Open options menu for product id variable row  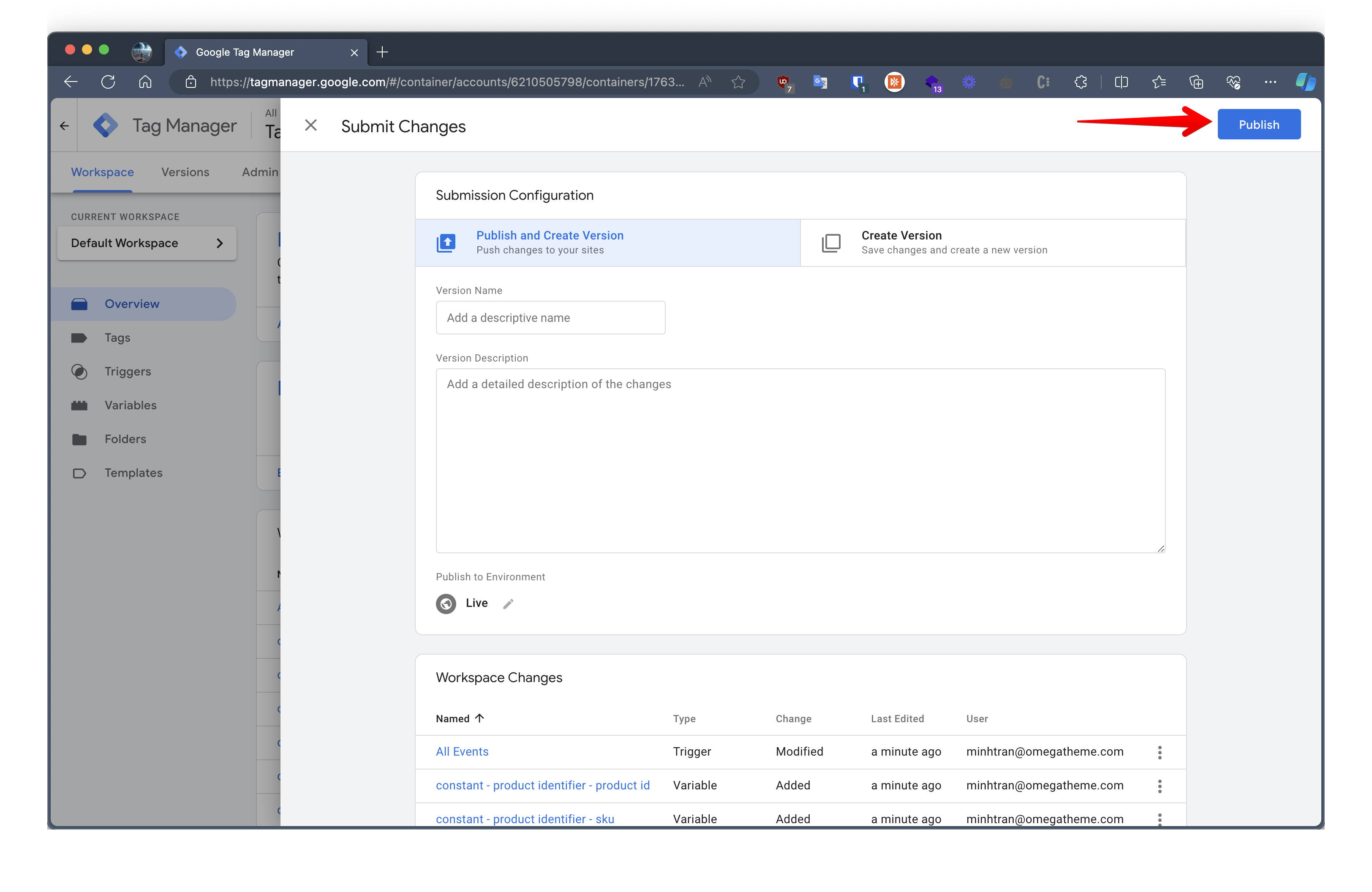click(x=1159, y=786)
